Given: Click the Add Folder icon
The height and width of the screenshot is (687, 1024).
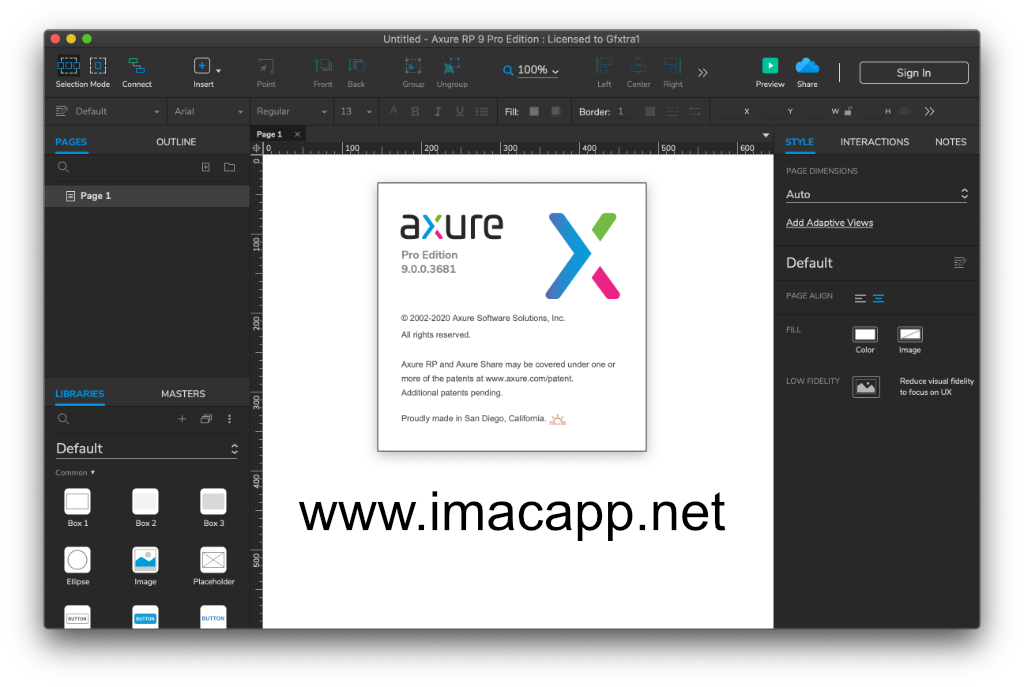Looking at the screenshot, I should [229, 167].
